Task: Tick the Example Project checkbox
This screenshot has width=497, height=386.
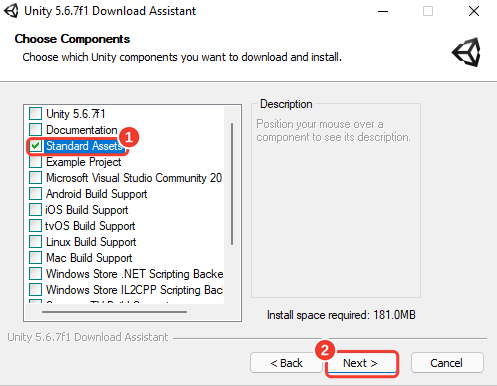Action: click(35, 162)
